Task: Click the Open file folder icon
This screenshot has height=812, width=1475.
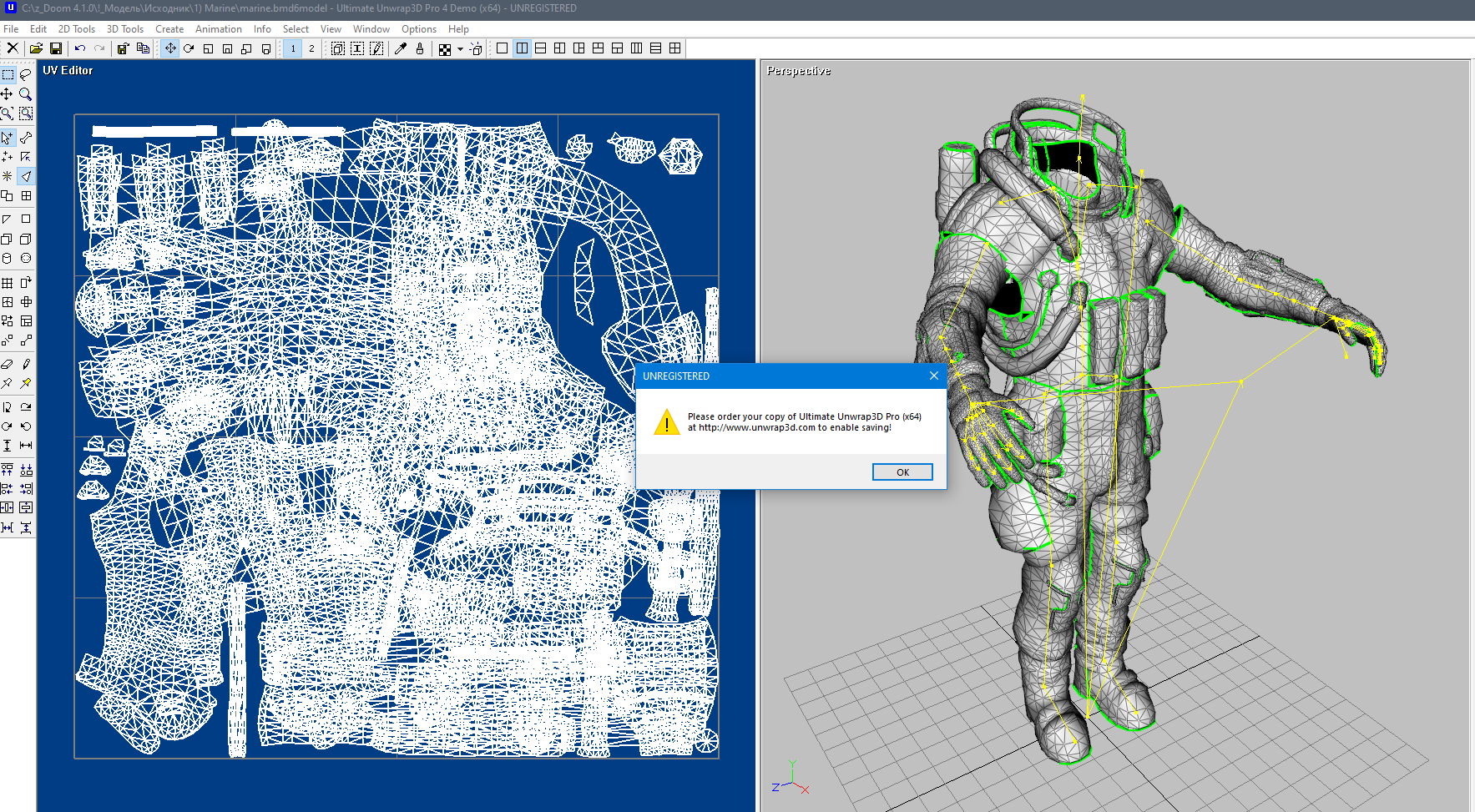Action: tap(36, 48)
